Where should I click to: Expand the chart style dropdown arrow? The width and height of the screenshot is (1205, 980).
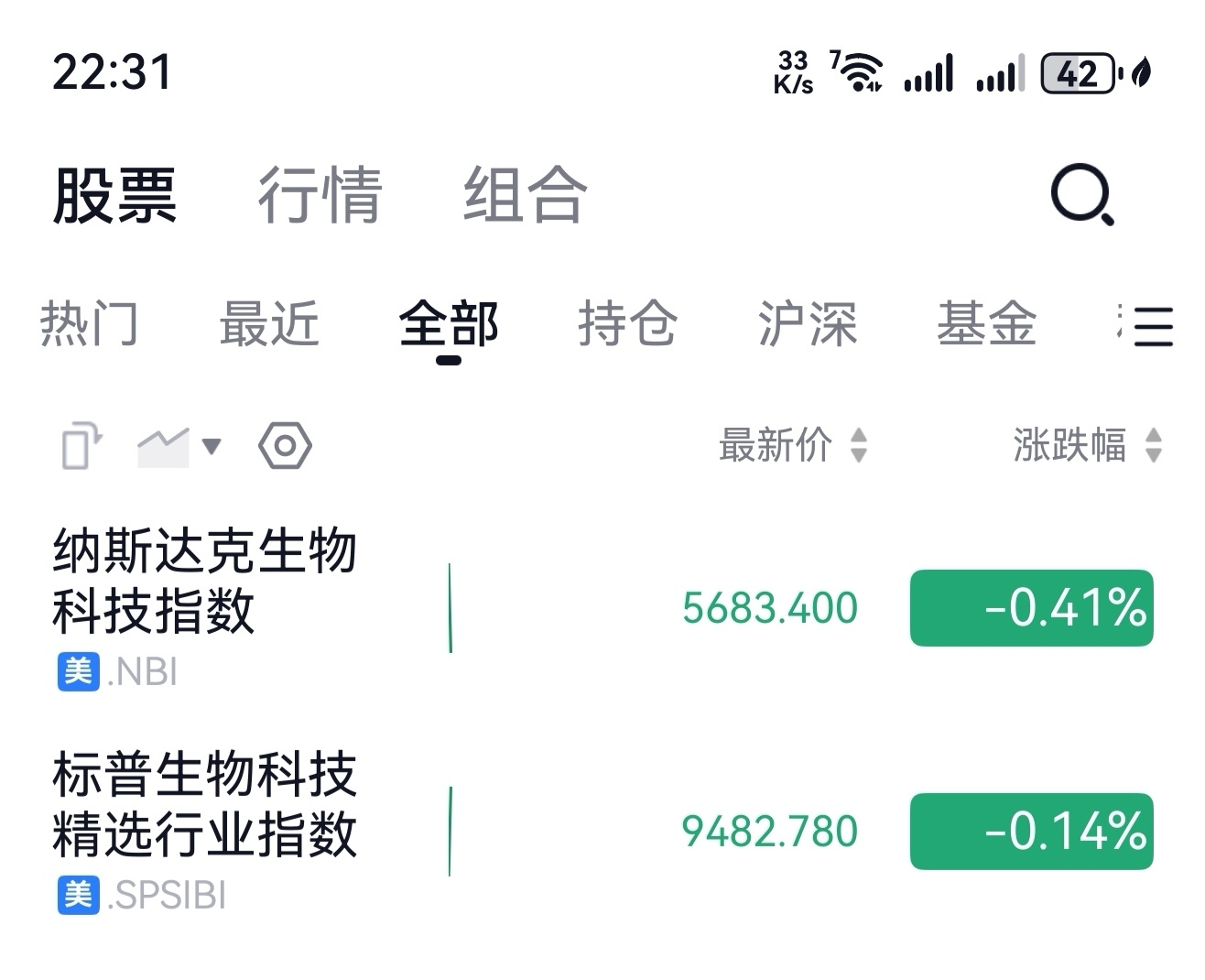[x=212, y=447]
